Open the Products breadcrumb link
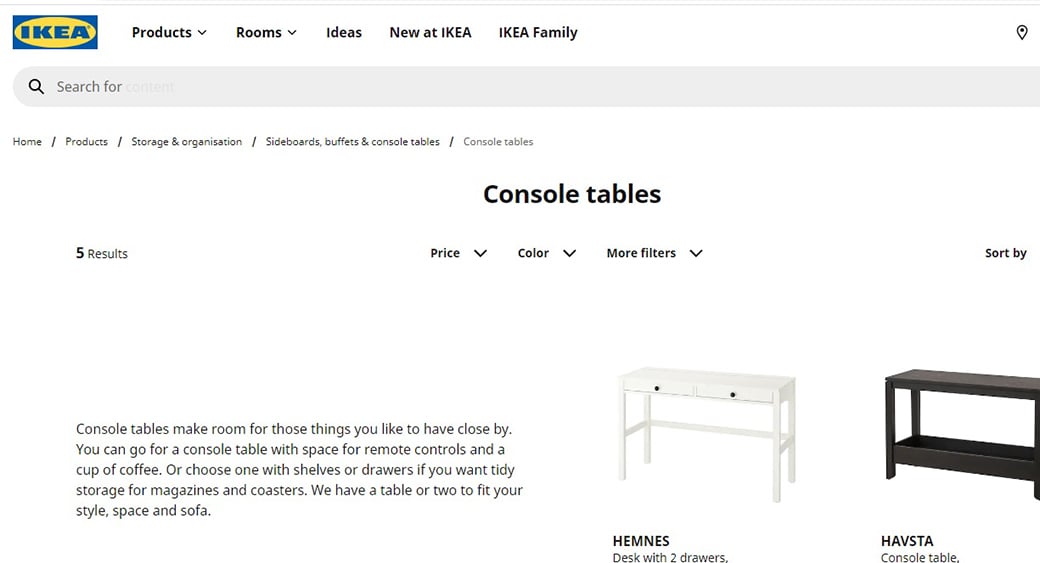This screenshot has height=563, width=1040. 86,142
